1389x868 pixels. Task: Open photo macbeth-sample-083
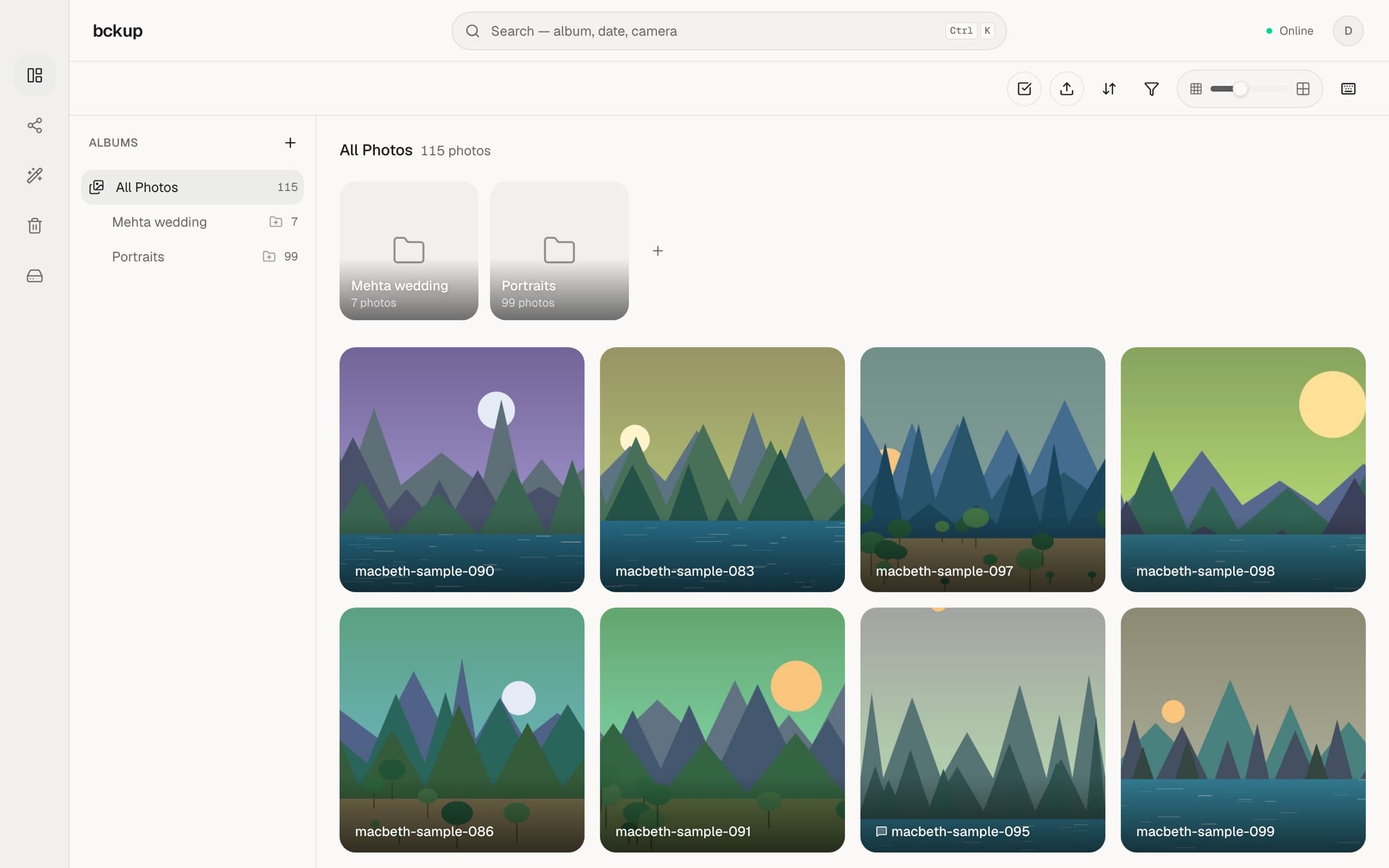tap(722, 469)
